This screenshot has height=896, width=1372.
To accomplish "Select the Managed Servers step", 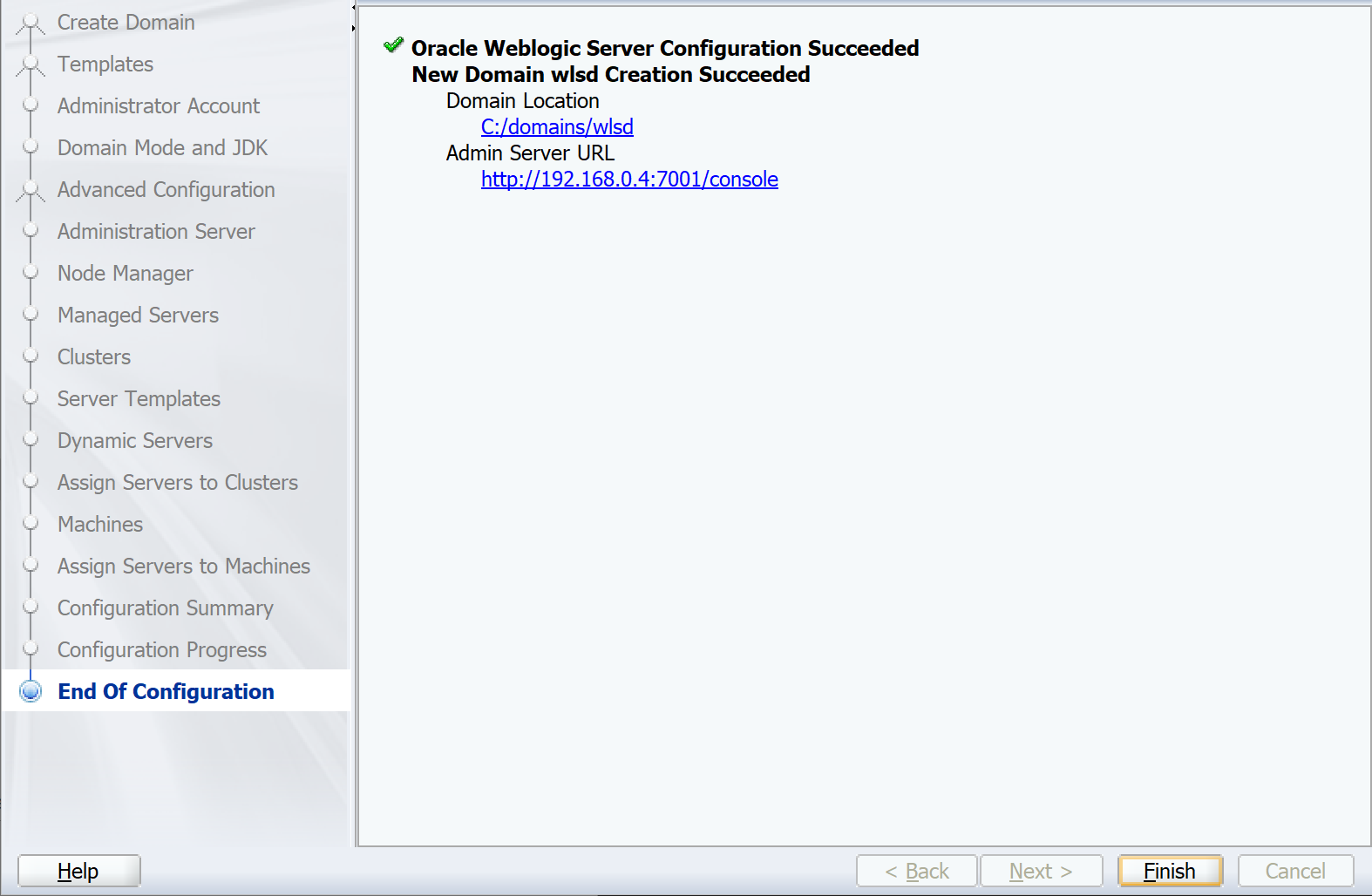I will click(x=138, y=316).
